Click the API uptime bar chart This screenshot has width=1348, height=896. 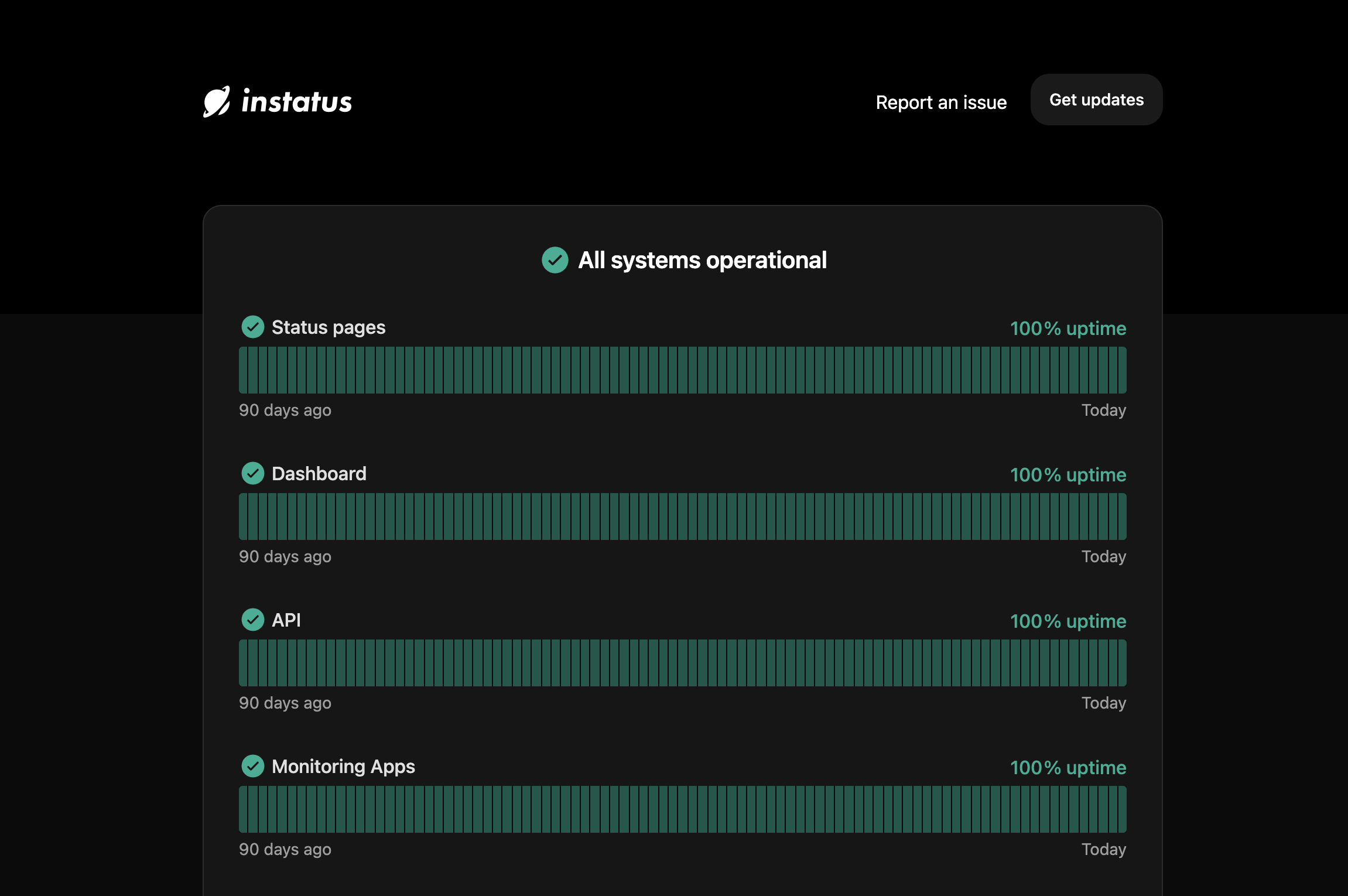point(683,663)
